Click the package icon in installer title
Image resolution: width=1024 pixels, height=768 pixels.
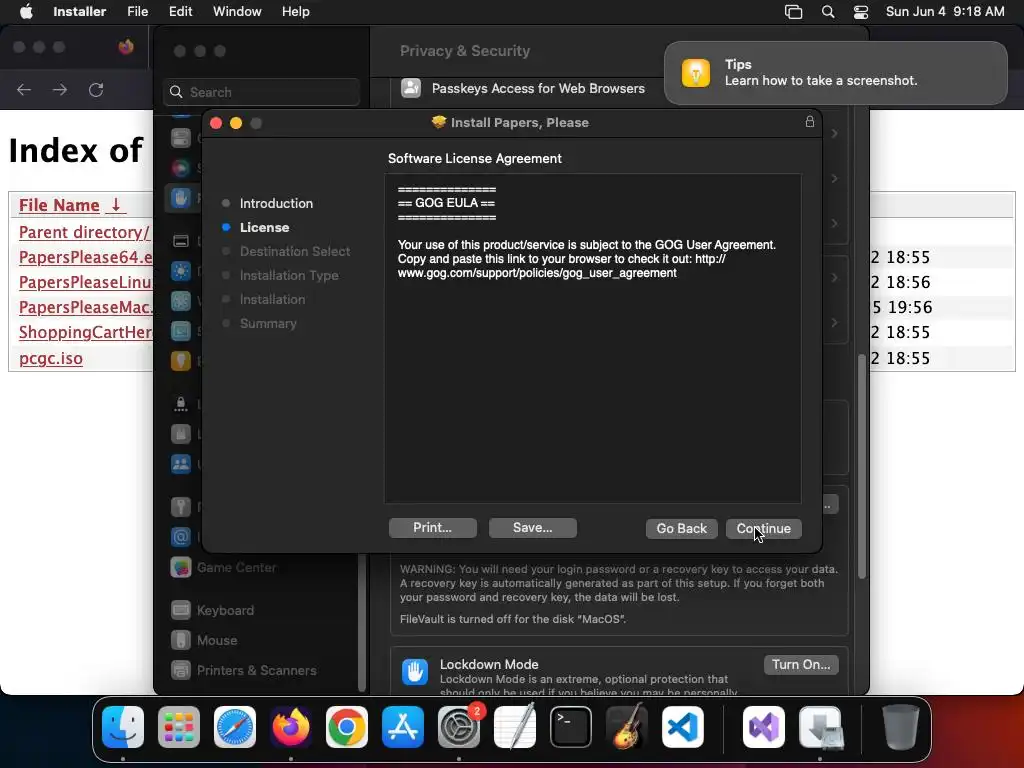point(439,122)
